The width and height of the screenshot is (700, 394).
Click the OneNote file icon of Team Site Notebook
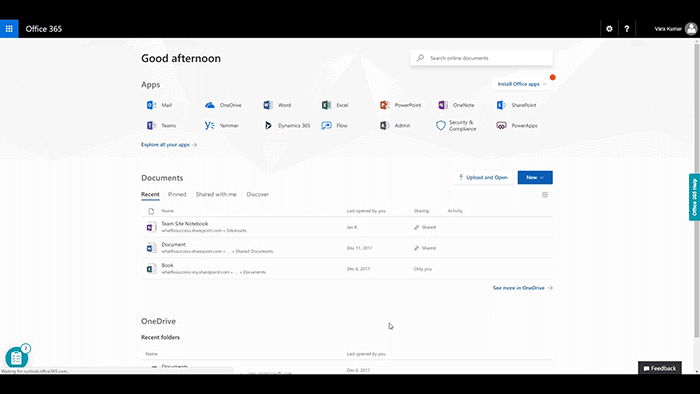click(151, 227)
